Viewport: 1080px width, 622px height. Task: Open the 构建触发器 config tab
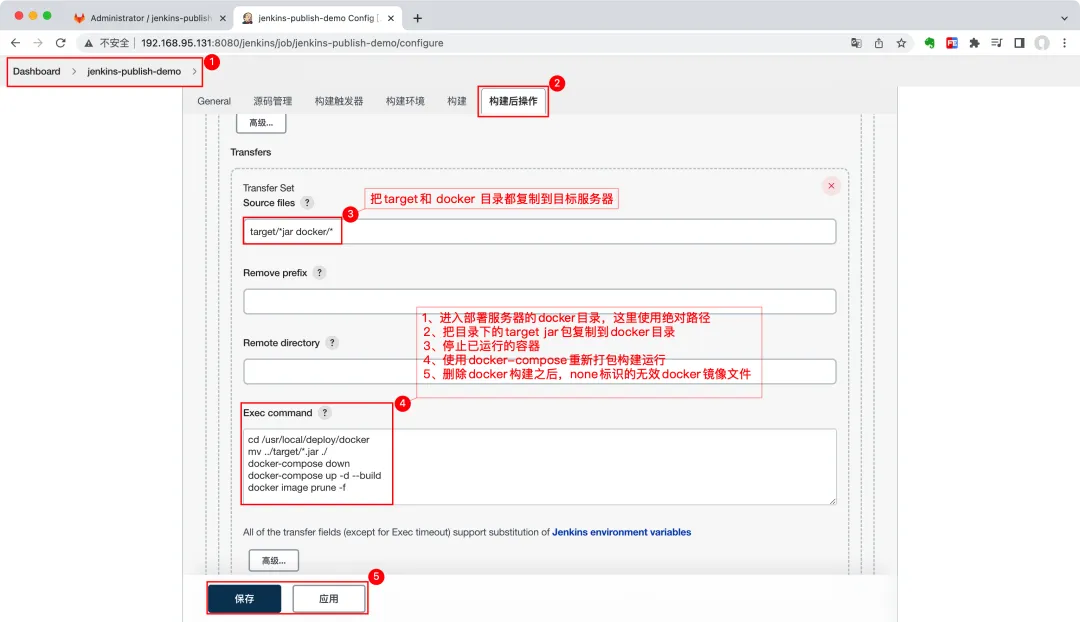[339, 101]
